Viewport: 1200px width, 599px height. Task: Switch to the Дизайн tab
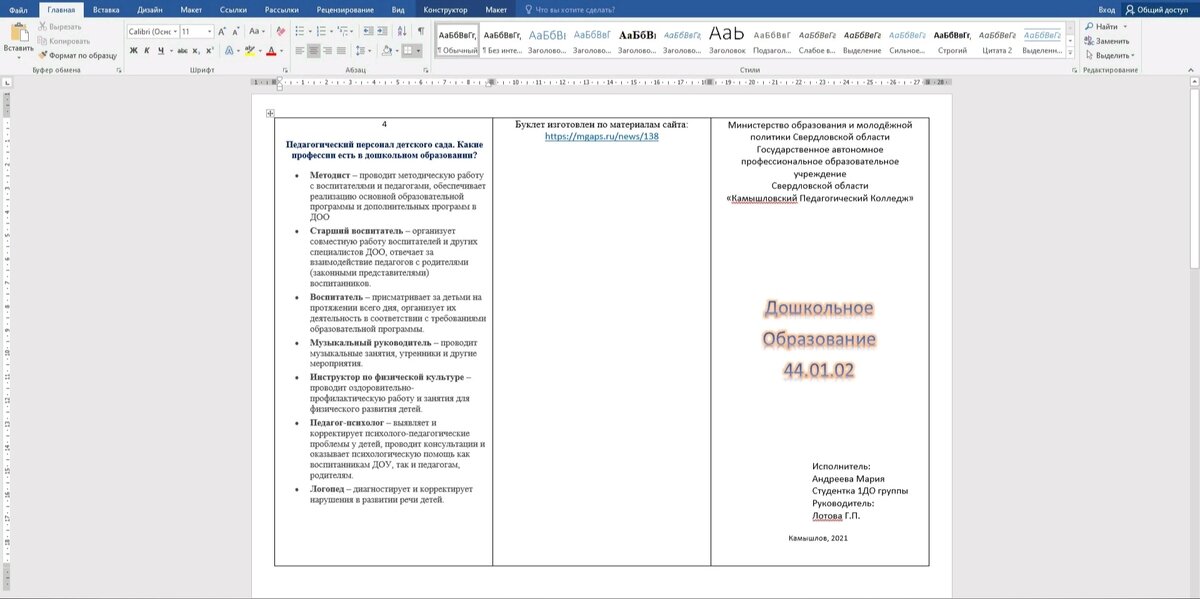[x=150, y=9]
